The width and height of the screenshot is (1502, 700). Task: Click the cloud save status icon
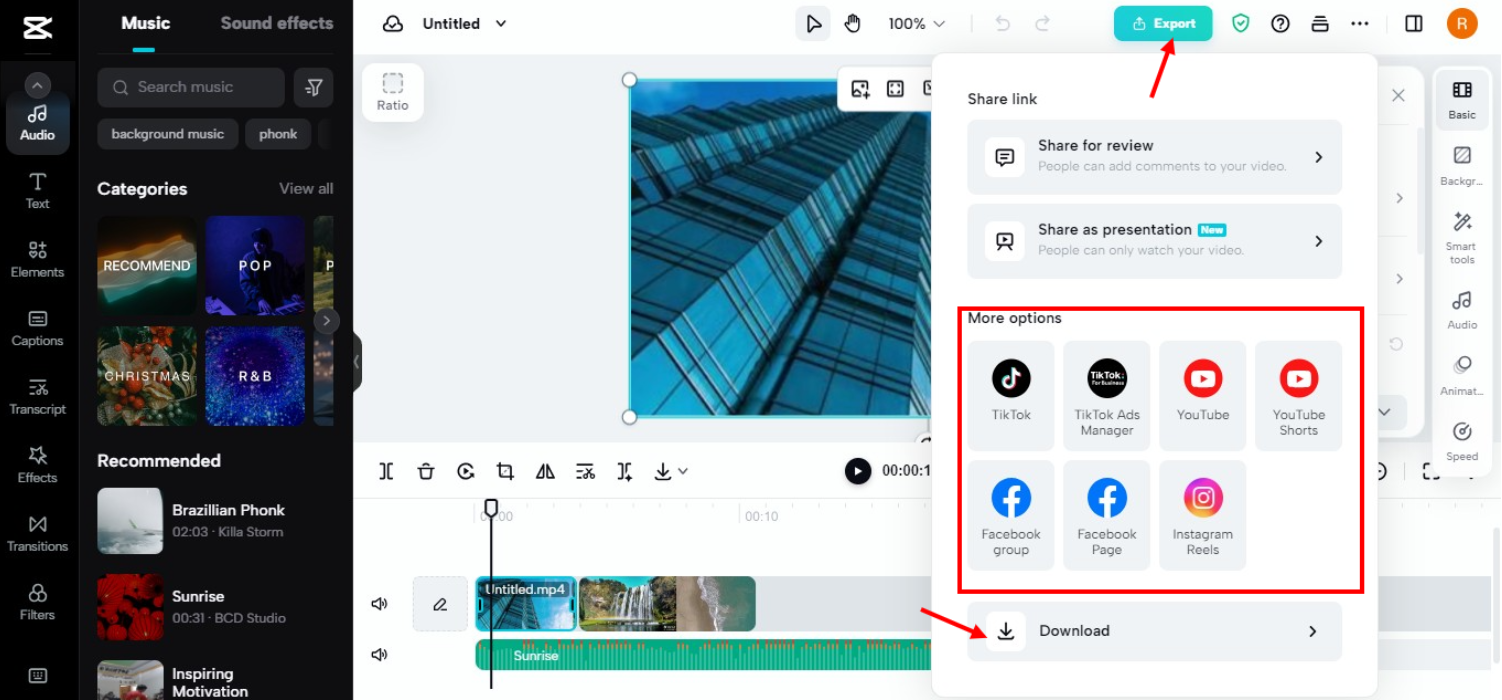click(393, 24)
